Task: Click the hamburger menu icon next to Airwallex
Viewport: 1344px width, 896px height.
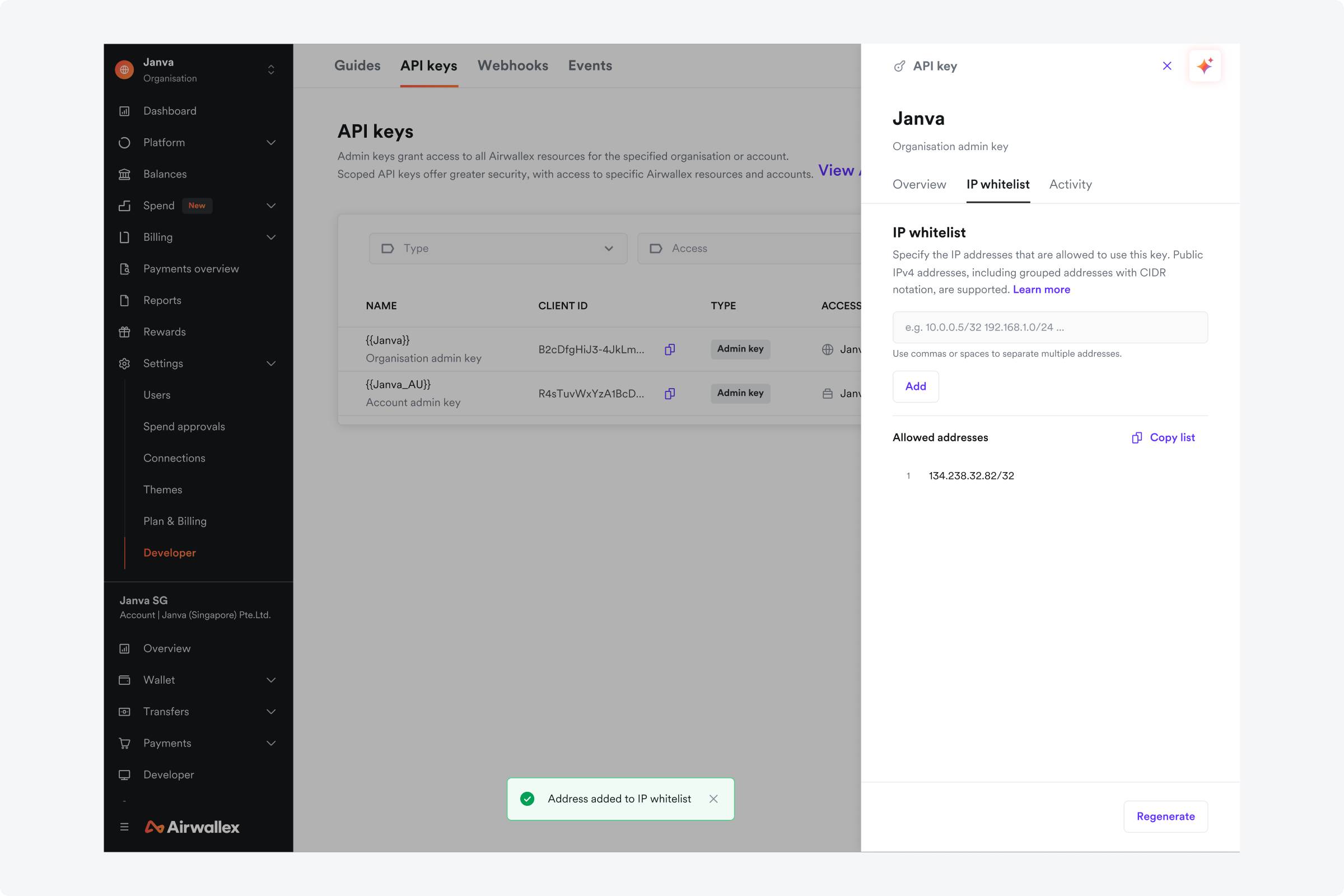Action: (x=124, y=827)
